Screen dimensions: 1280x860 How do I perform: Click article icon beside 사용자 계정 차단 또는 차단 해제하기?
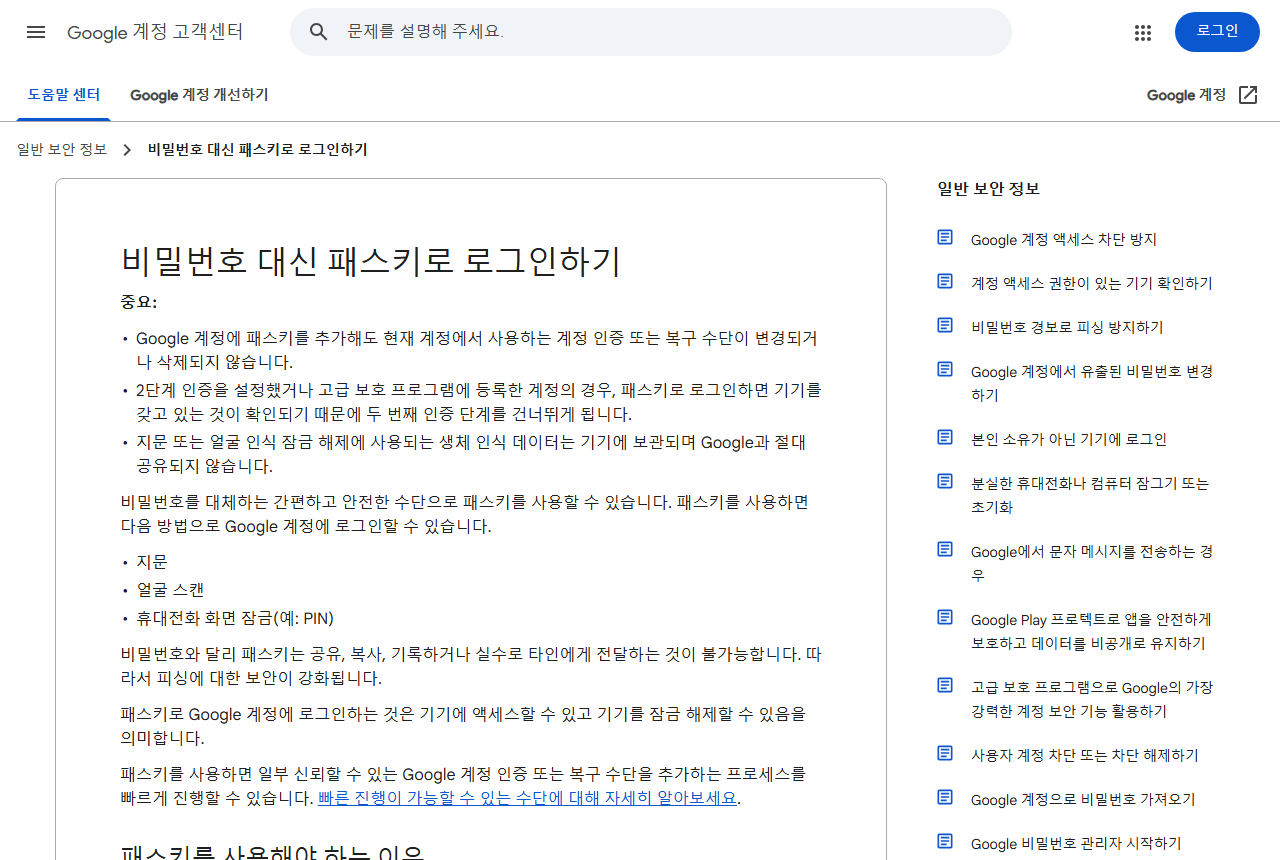coord(945,753)
